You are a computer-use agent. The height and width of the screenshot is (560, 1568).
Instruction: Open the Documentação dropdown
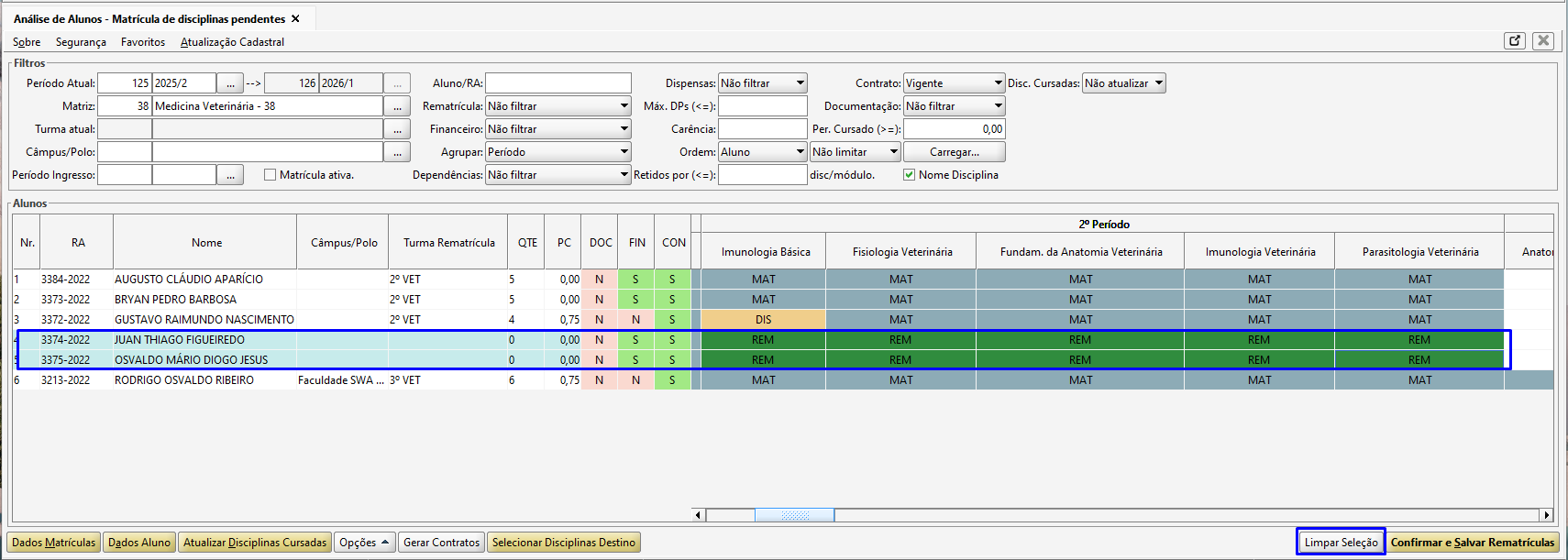coord(998,106)
